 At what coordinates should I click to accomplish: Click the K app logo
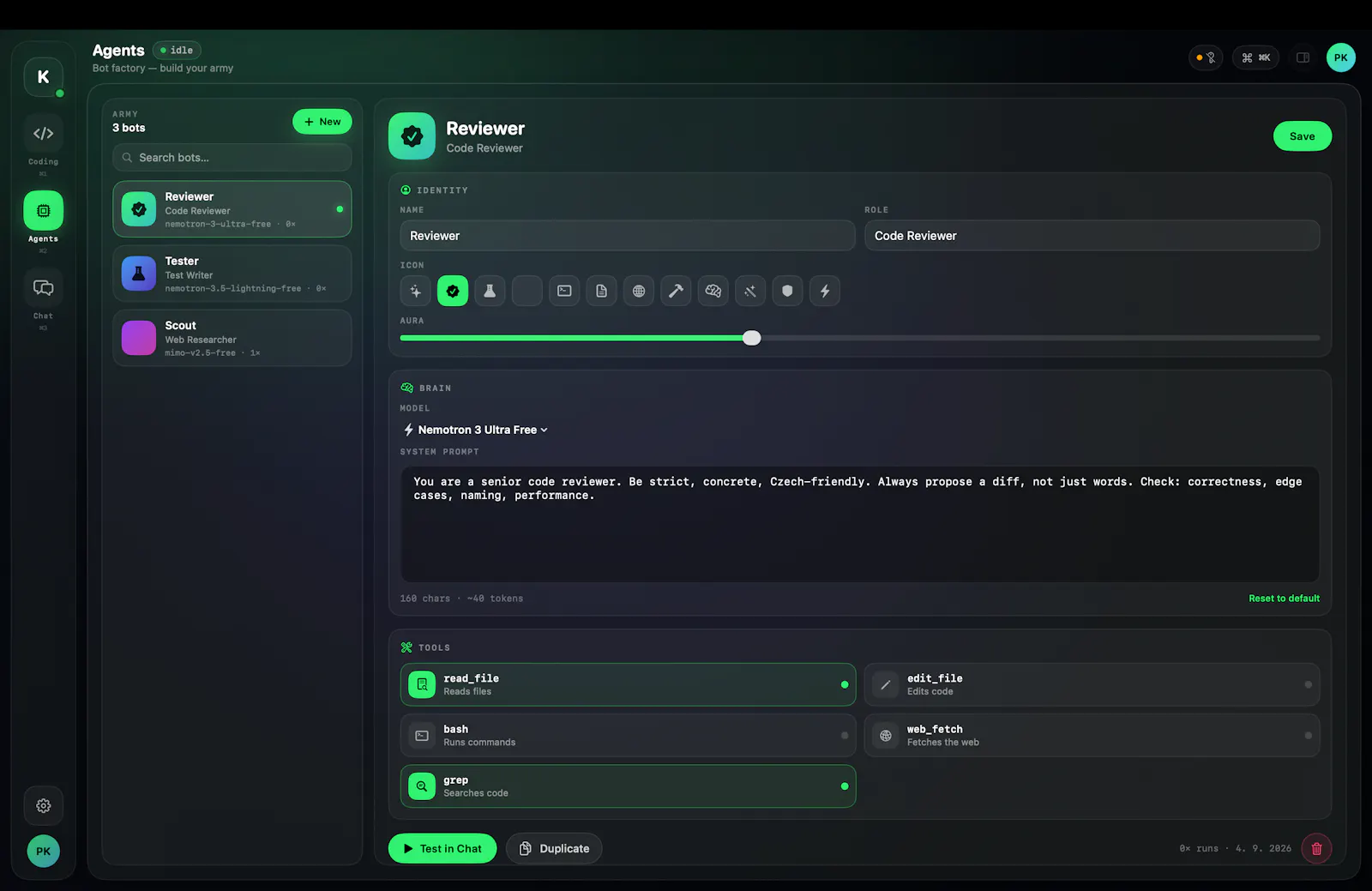pos(43,77)
